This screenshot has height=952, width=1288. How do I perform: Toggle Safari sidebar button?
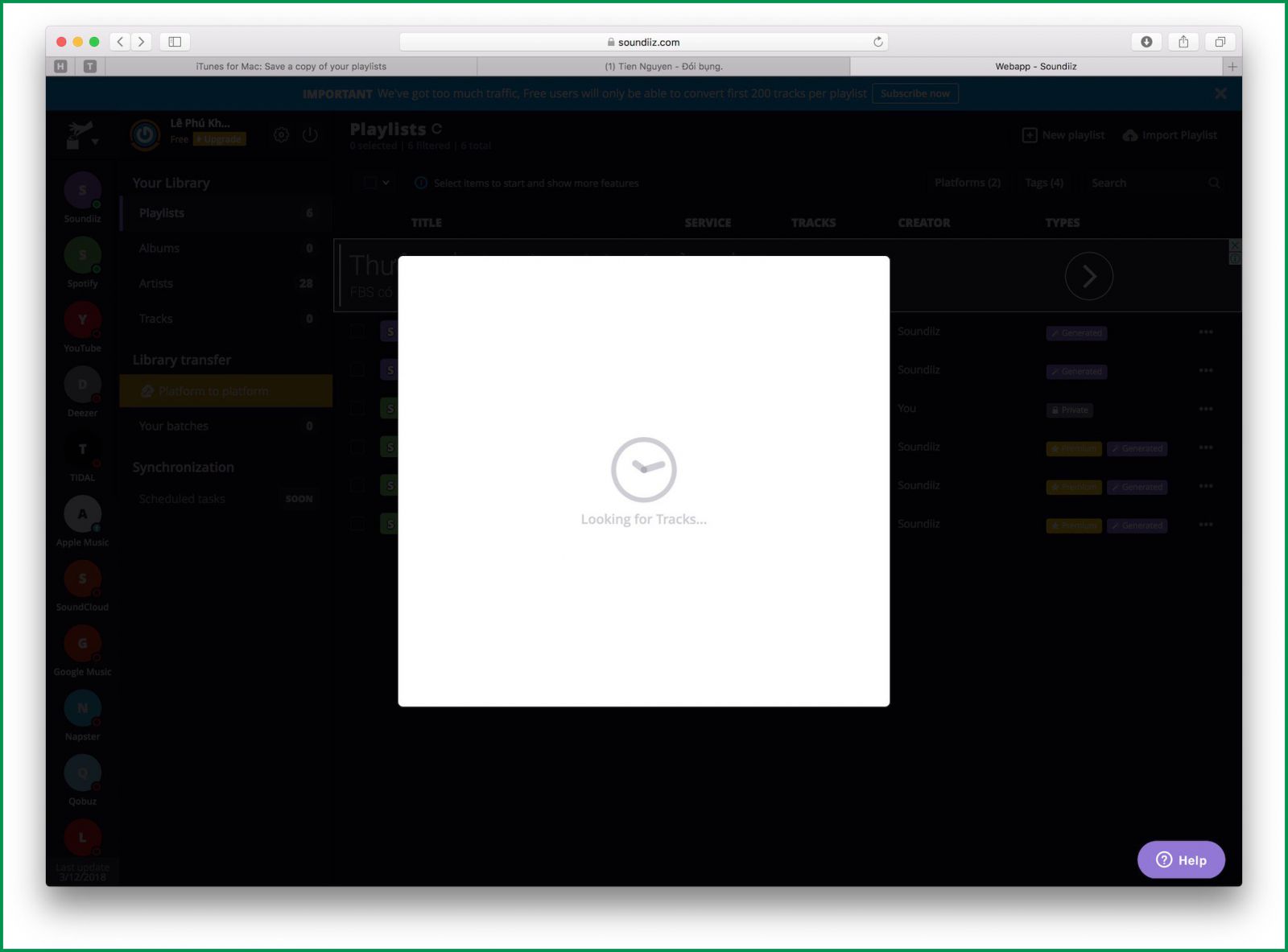[175, 42]
